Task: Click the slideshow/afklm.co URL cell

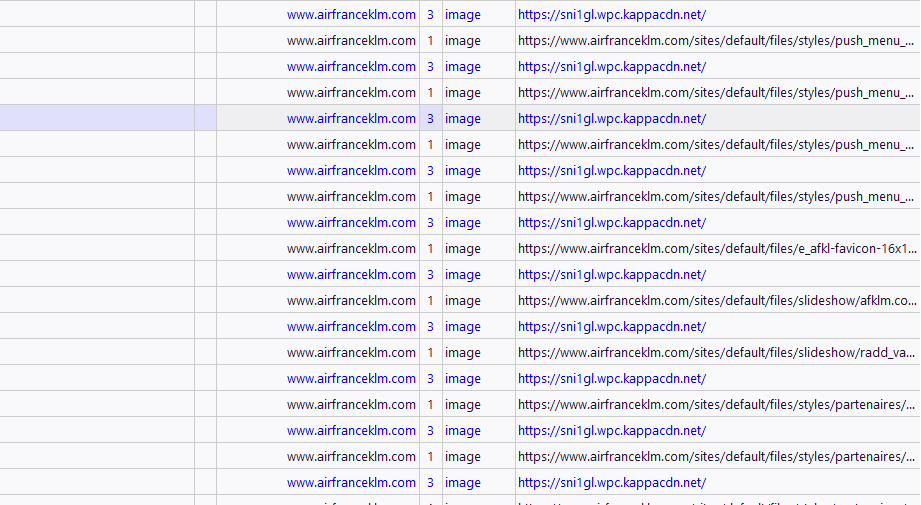Action: click(717, 301)
